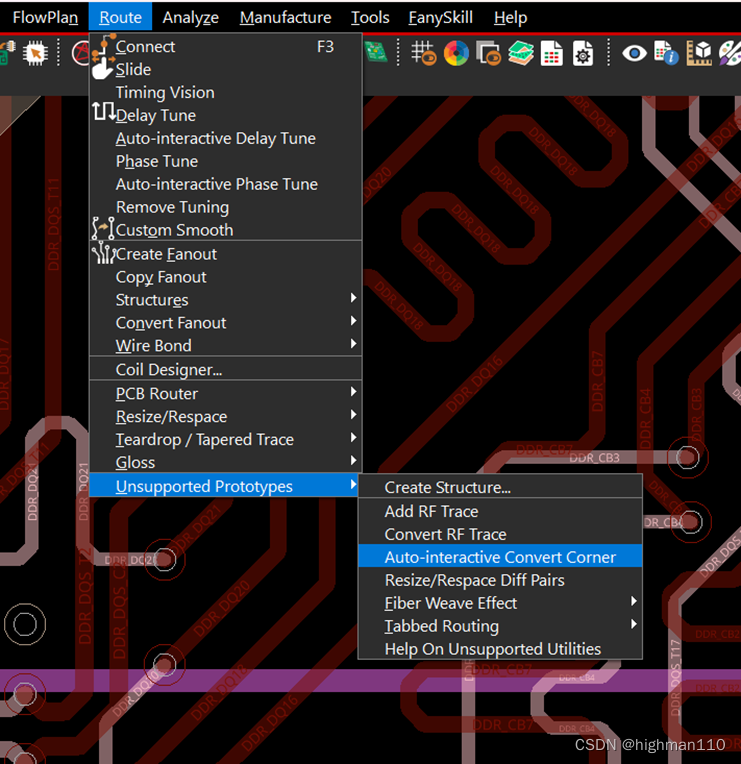Viewport: 741px width, 764px height.
Task: Click the Custom Smooth icon
Action: click(x=104, y=229)
